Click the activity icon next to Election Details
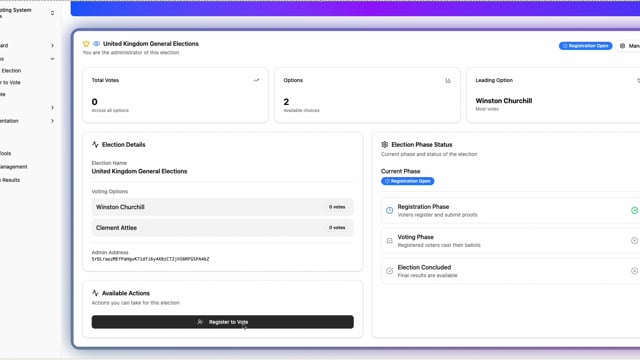 95,144
